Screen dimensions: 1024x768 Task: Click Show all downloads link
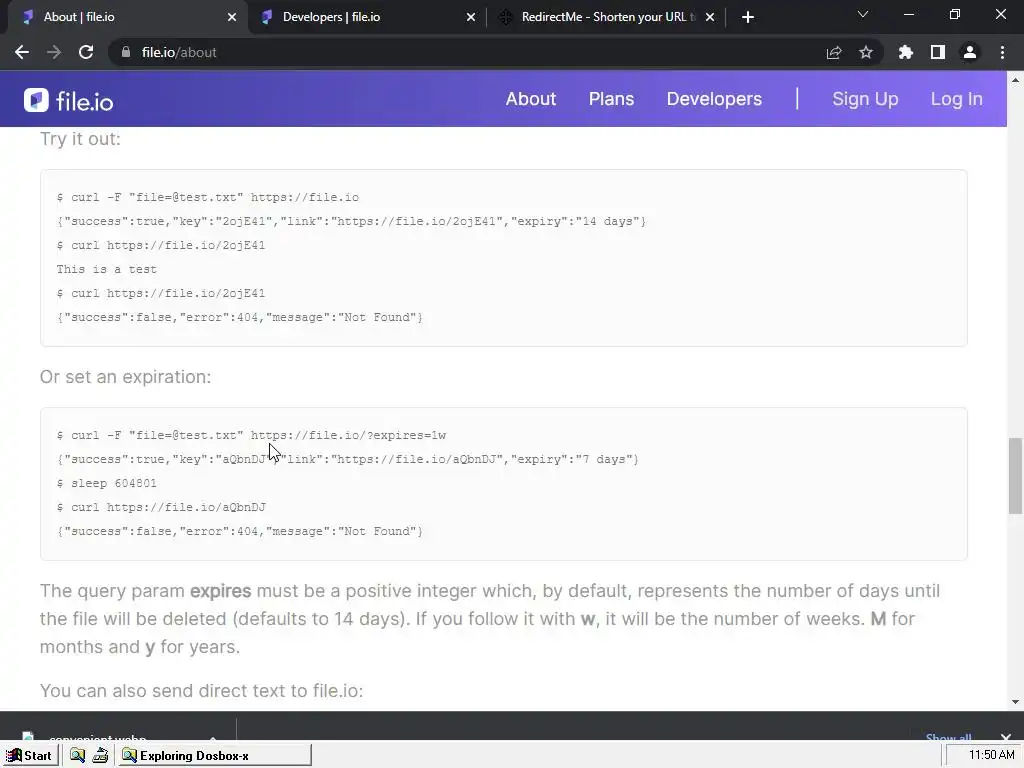tap(948, 737)
